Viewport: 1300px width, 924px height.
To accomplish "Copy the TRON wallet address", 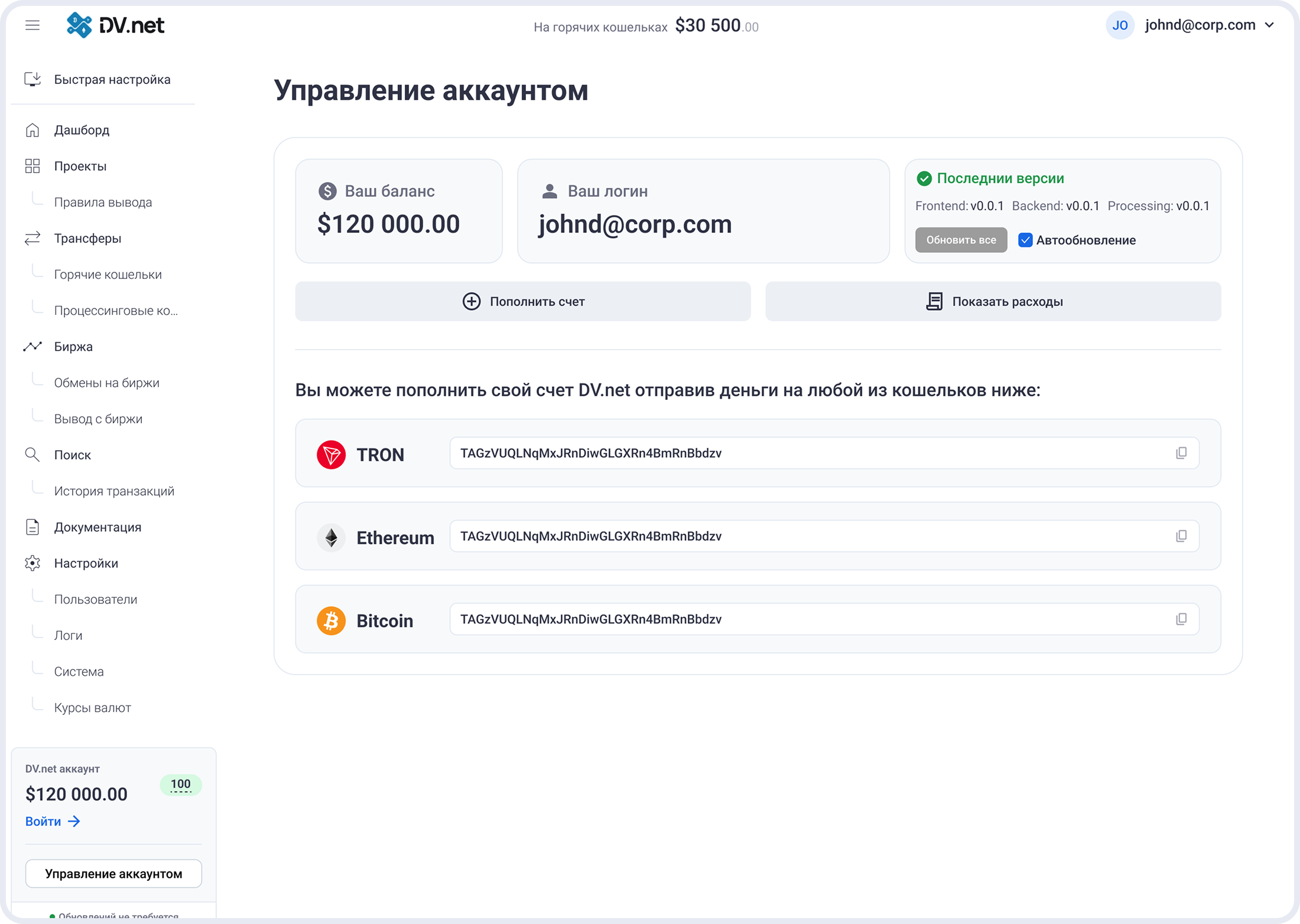I will 1181,453.
